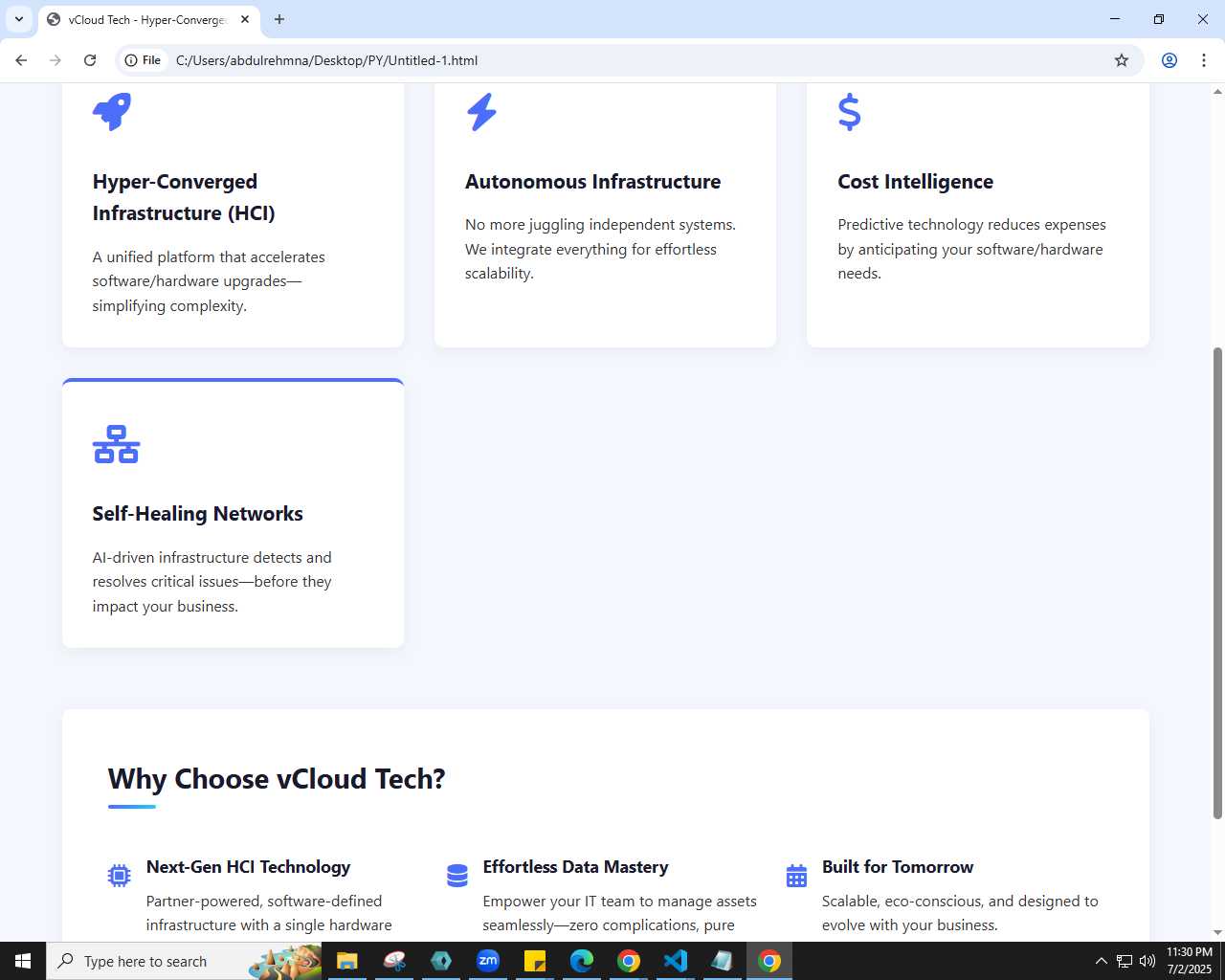The image size is (1225, 980).
Task: Click the network icon above Self-Healing Networks
Action: click(116, 444)
